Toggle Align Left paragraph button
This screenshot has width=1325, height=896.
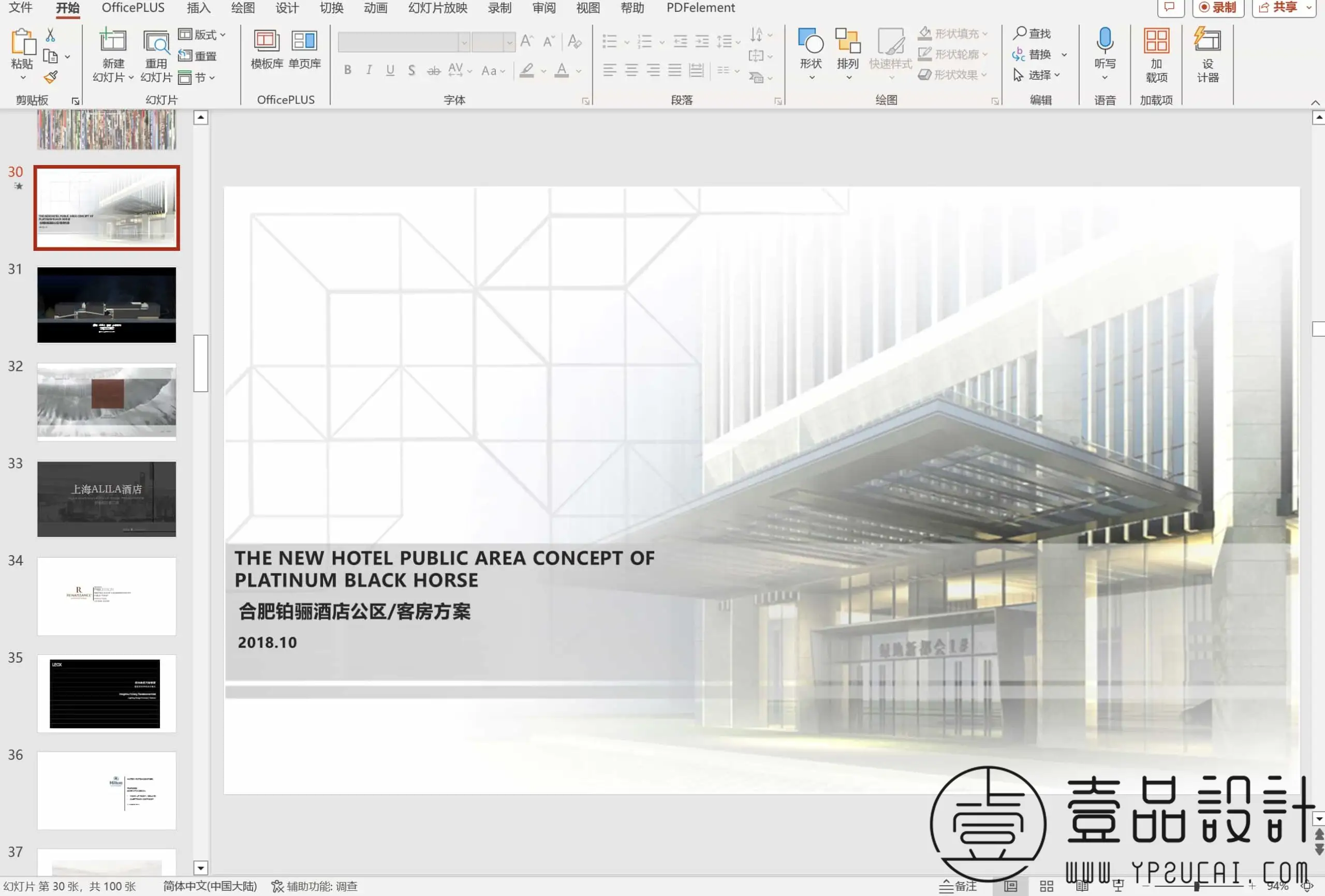pos(610,70)
